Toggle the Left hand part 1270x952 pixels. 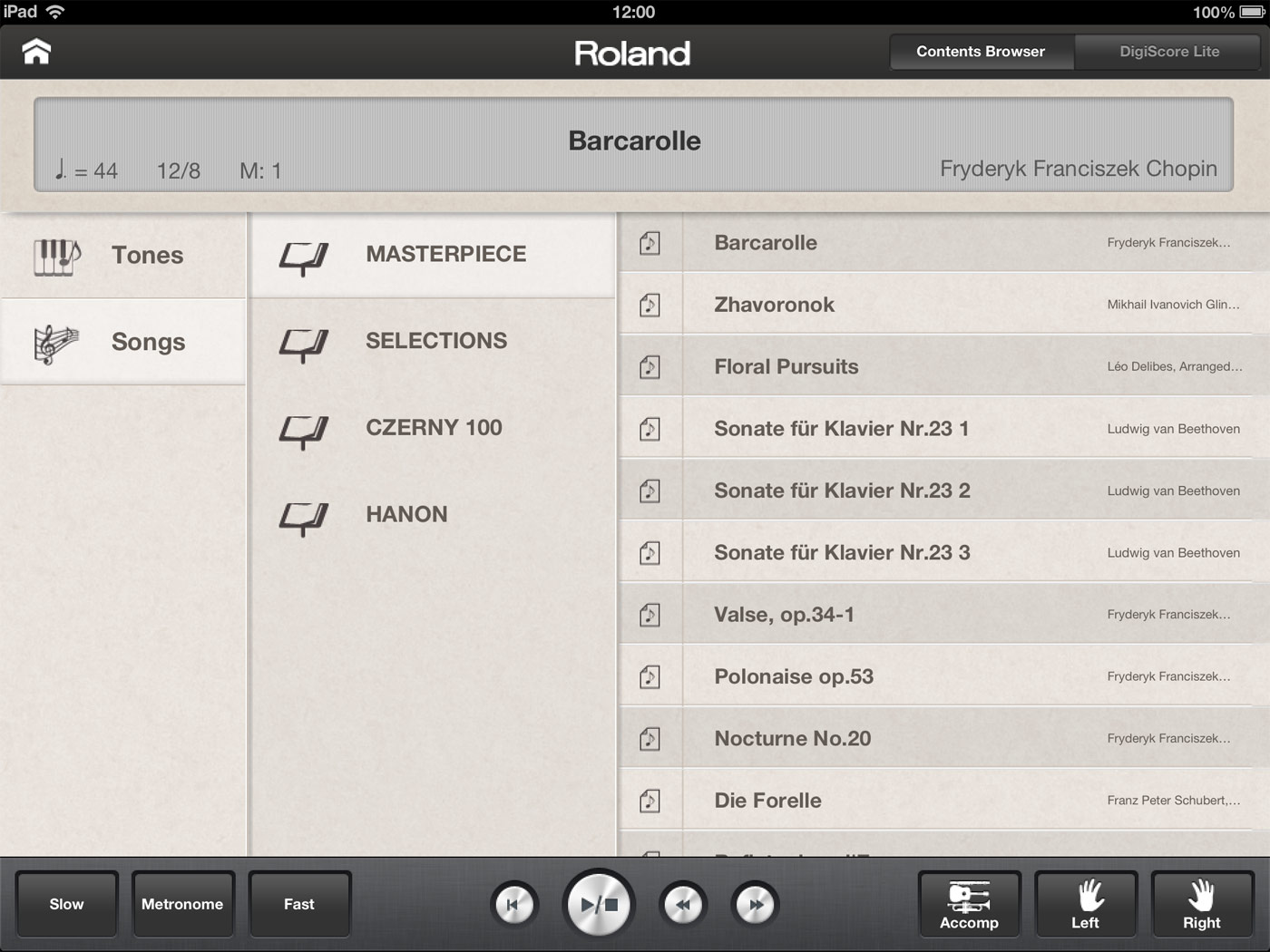pyautogui.click(x=1085, y=904)
